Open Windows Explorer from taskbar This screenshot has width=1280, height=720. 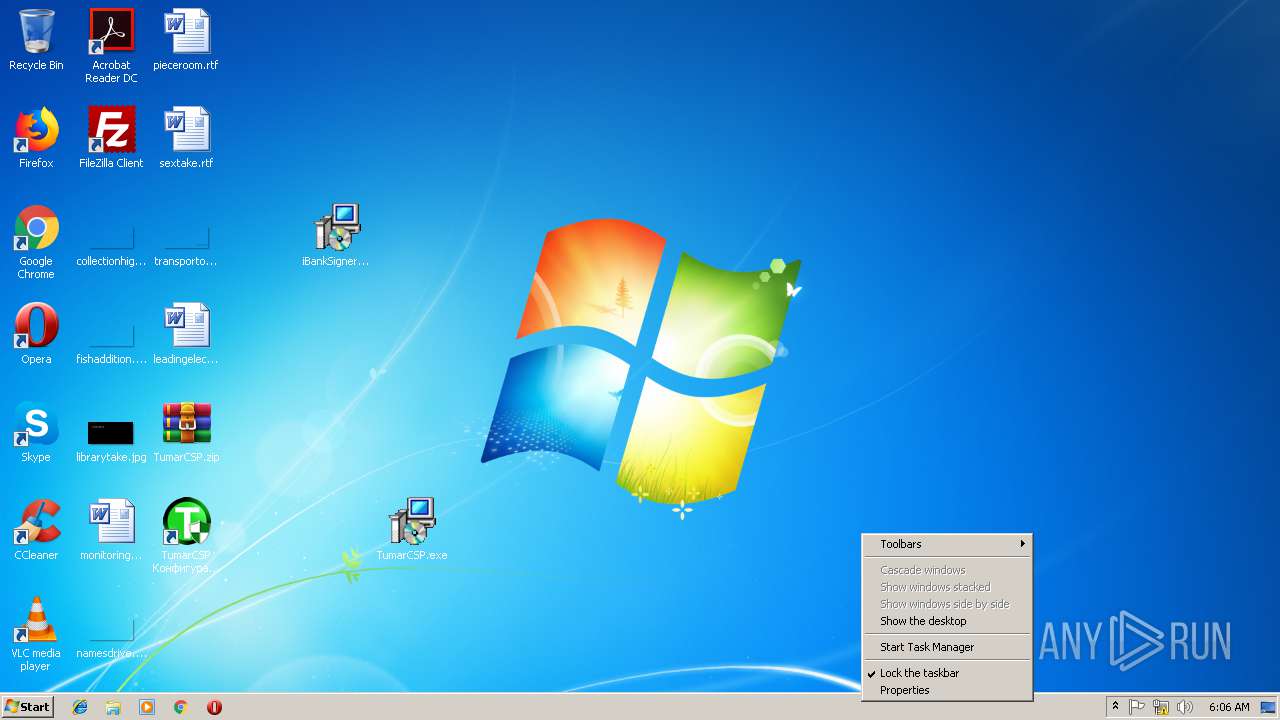pyautogui.click(x=113, y=707)
